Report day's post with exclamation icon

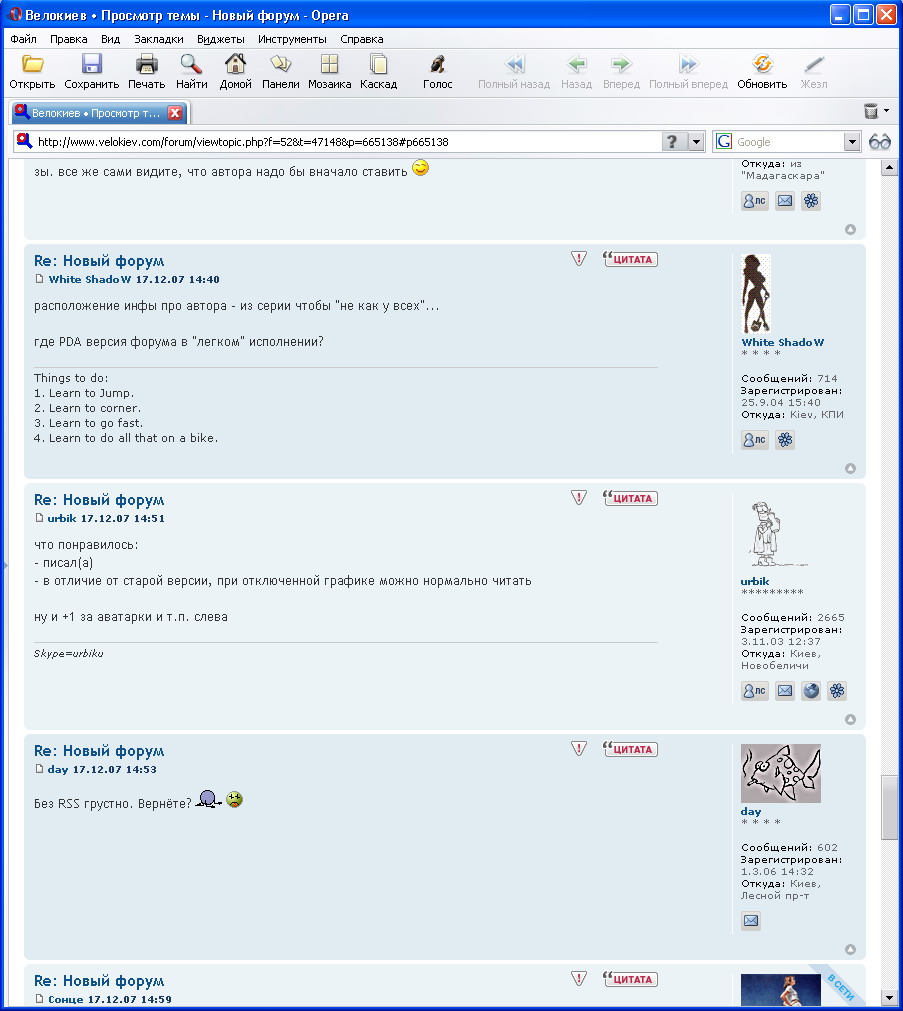(579, 748)
